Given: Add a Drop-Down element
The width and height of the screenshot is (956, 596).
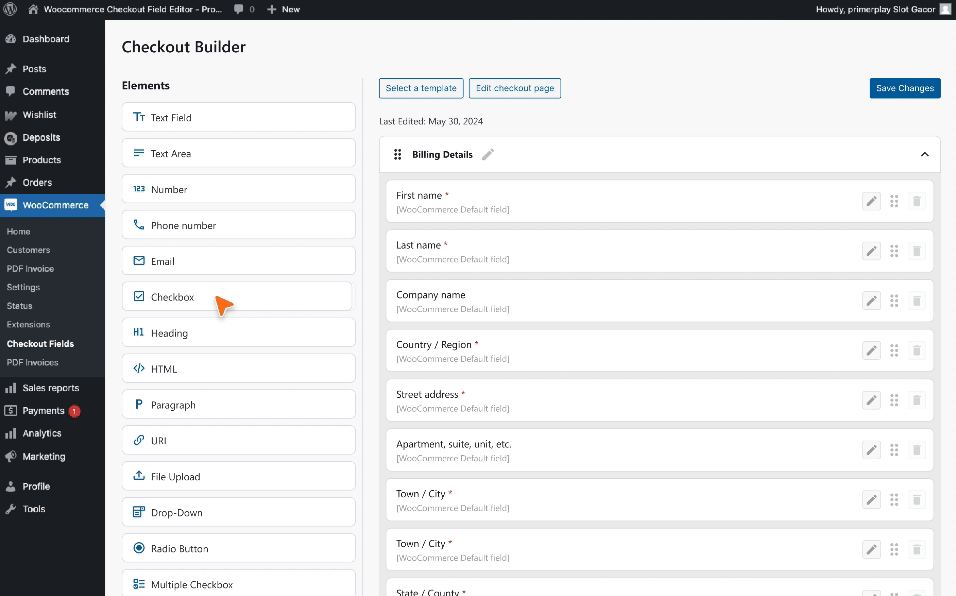Looking at the screenshot, I should coord(238,512).
